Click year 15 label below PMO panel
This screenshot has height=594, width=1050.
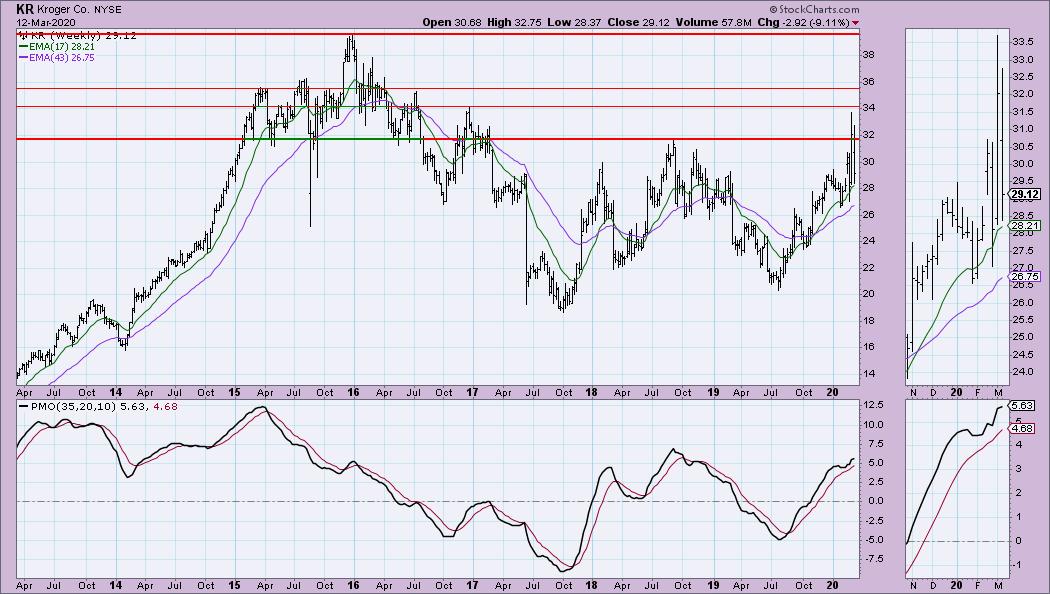tap(234, 585)
